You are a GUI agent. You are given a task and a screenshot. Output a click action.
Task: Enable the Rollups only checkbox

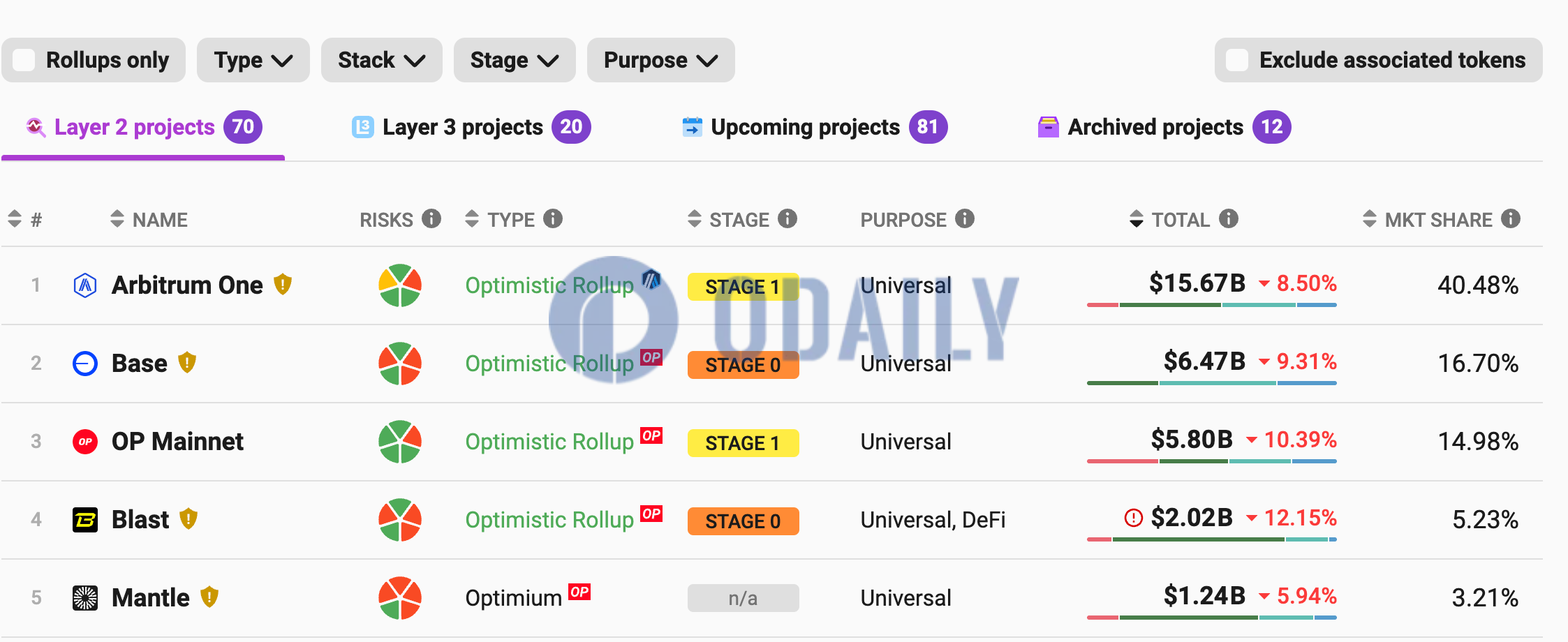[24, 60]
